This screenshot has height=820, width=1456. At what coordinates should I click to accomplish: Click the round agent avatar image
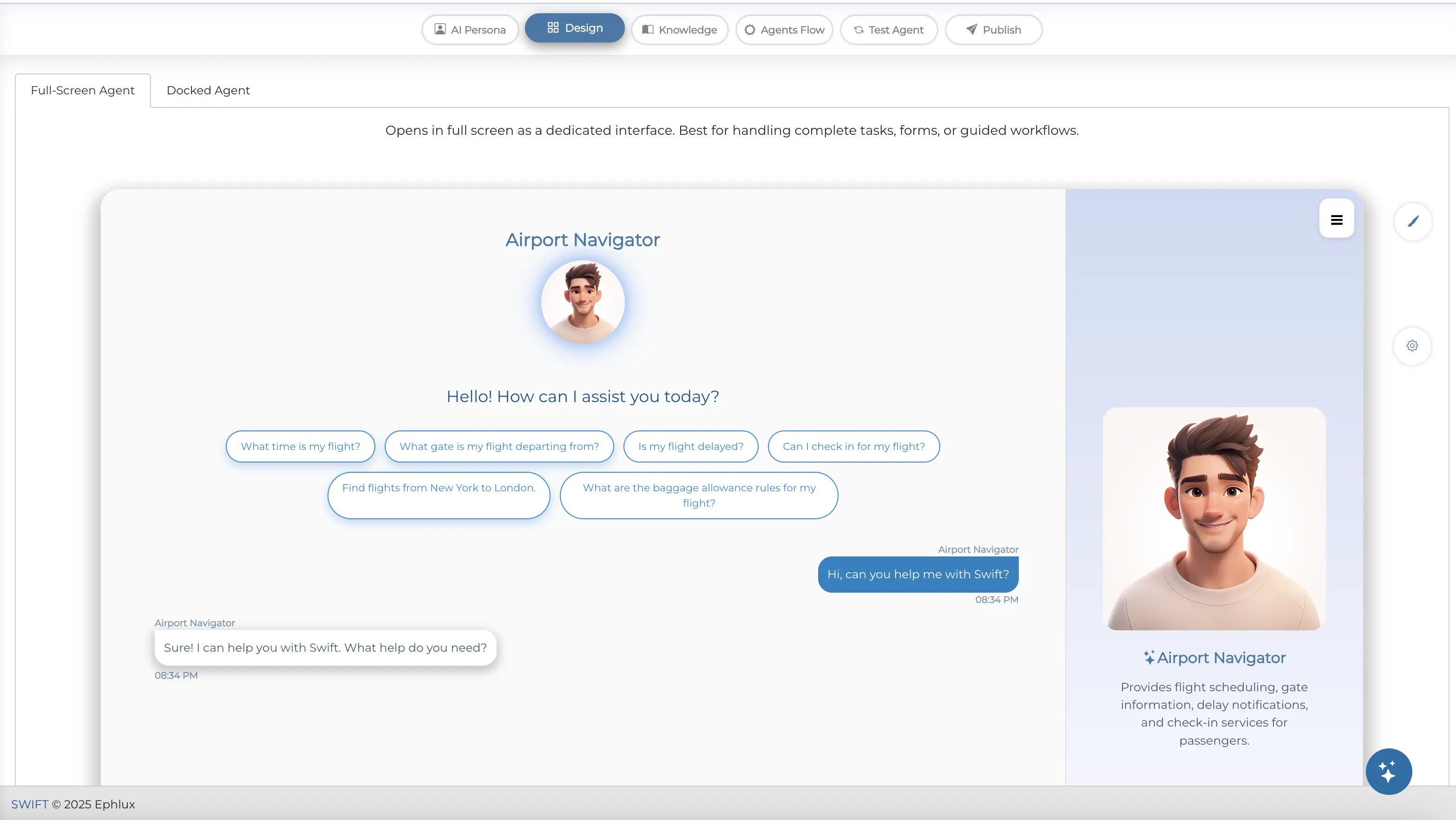point(582,302)
